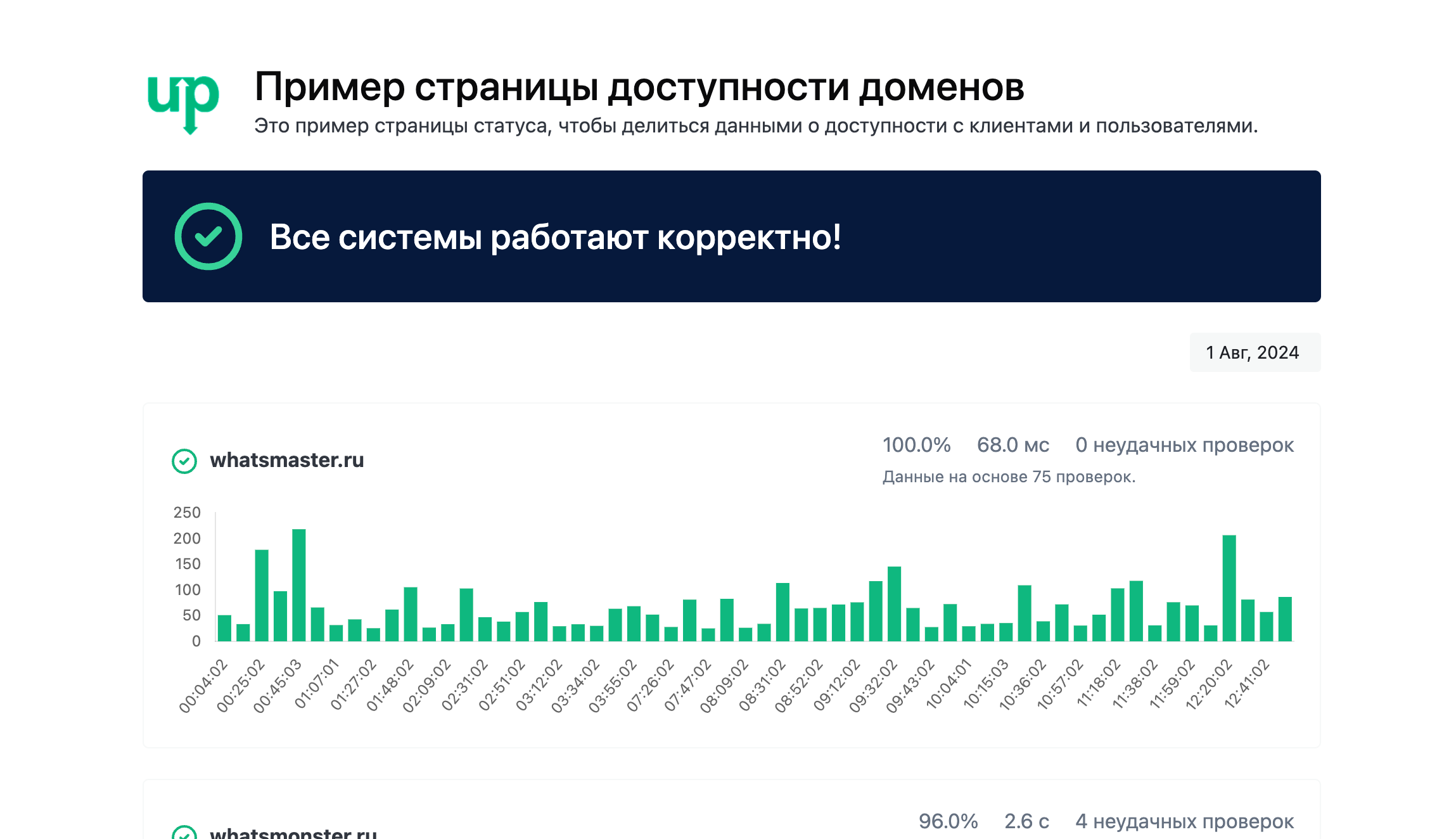Image resolution: width=1456 pixels, height=839 pixels.
Task: Click the tallest bar near 00:45:03
Action: [299, 584]
